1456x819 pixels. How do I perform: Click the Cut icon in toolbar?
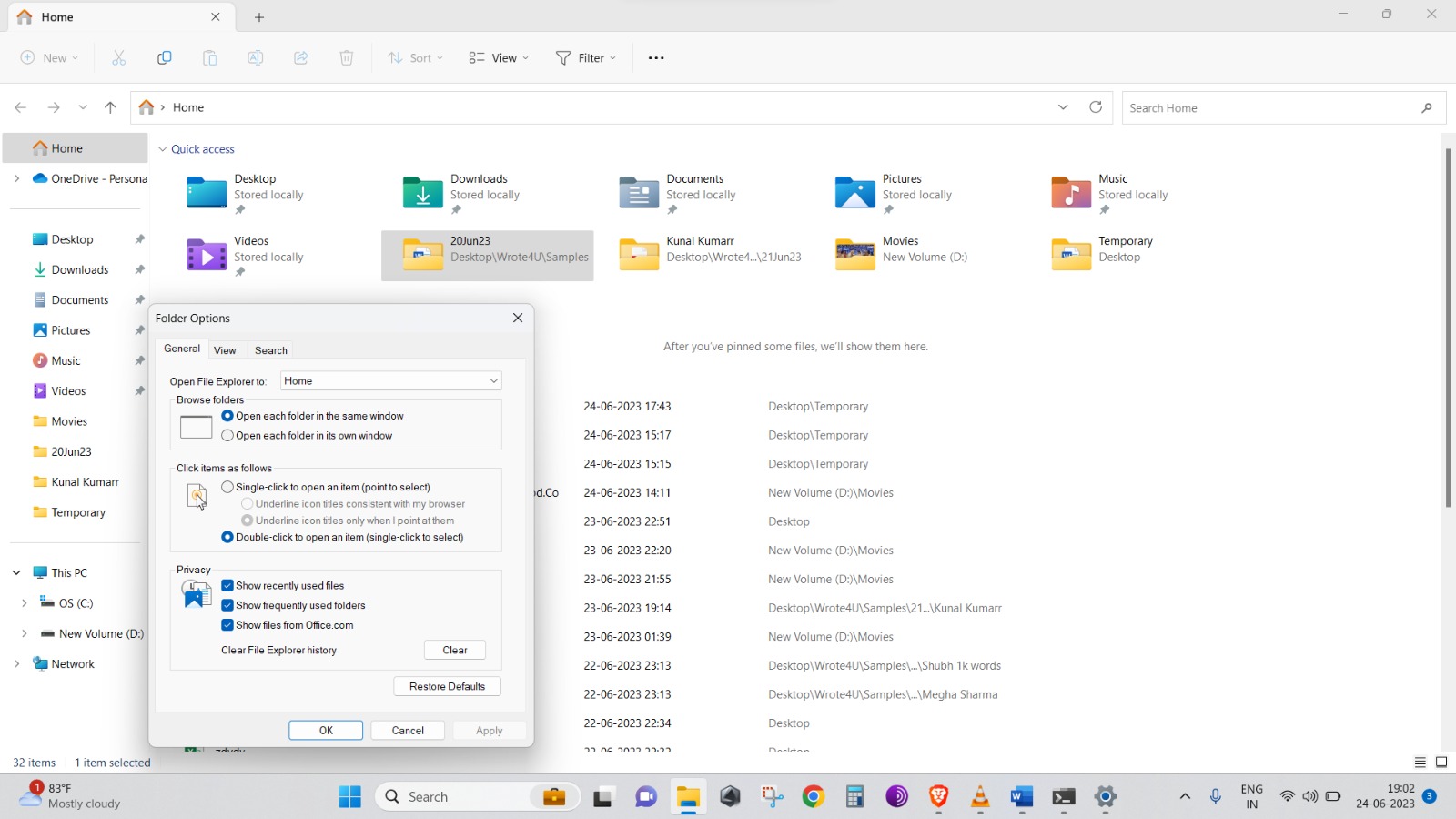[118, 58]
